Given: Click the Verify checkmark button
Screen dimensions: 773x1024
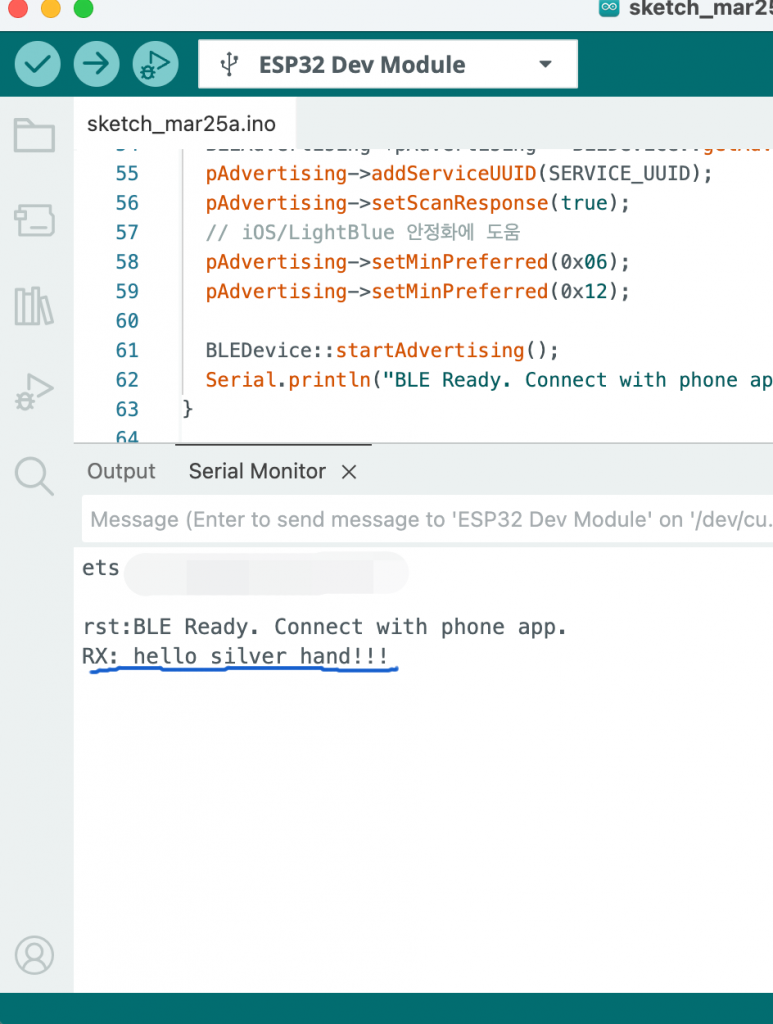Looking at the screenshot, I should click(x=37, y=65).
